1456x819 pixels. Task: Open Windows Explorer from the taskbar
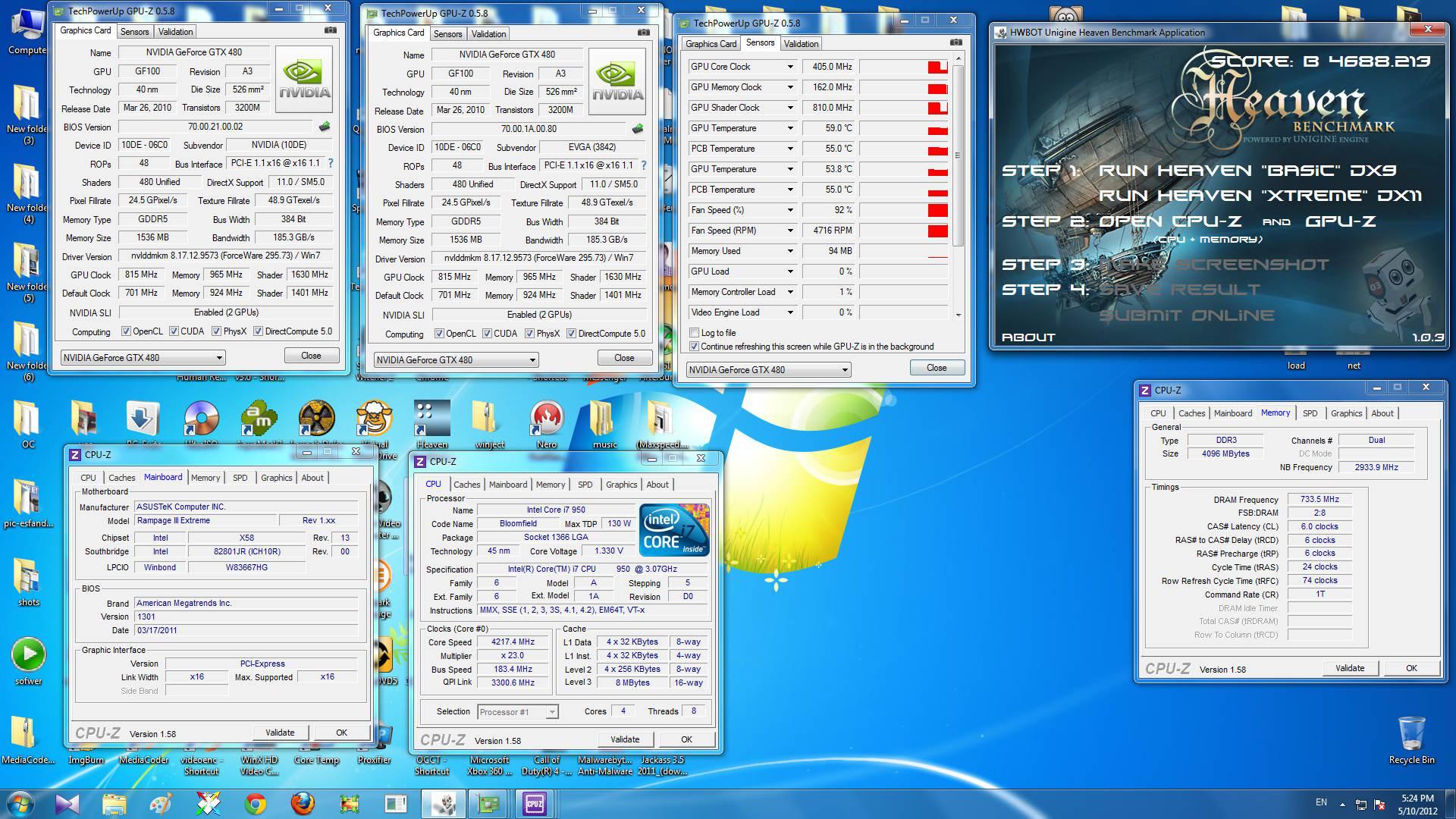(x=114, y=803)
